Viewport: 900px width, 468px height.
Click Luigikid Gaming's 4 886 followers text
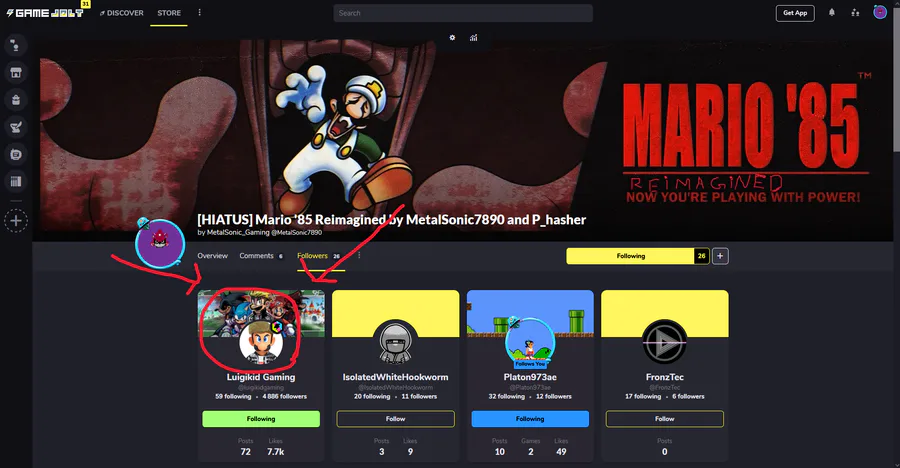coord(285,396)
